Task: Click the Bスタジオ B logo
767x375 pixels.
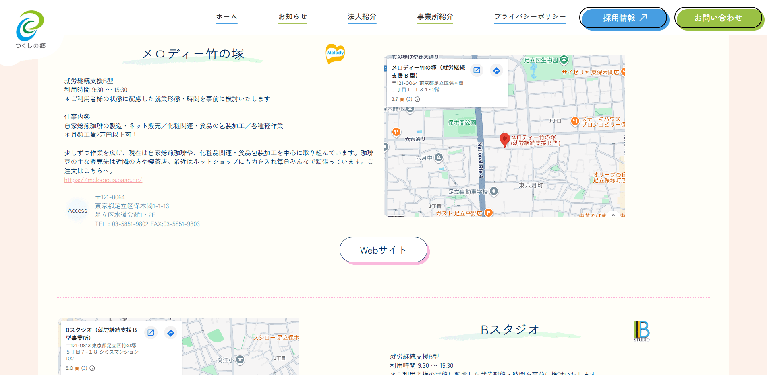Action: (x=642, y=331)
